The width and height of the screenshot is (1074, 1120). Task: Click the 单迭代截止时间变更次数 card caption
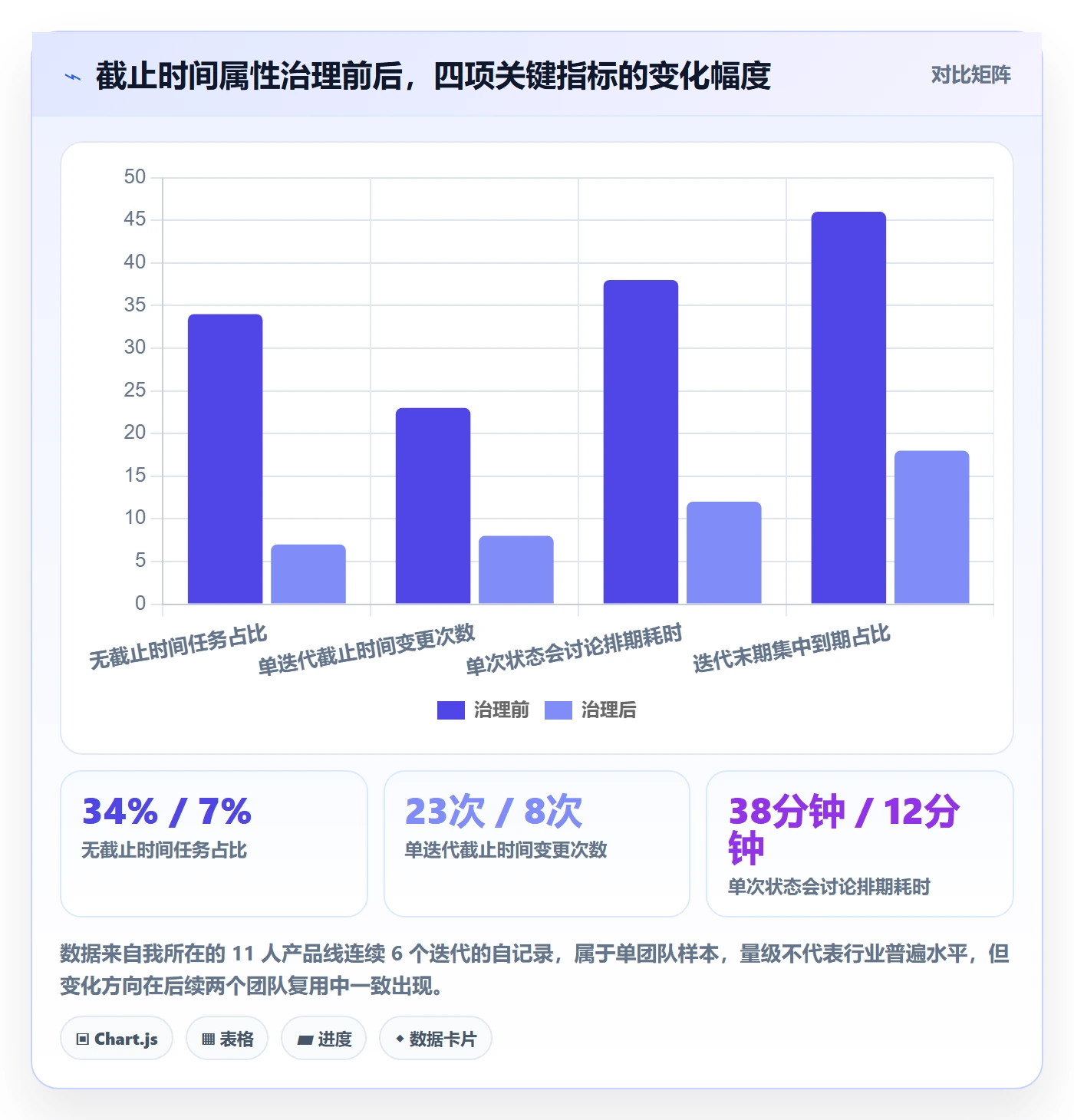[506, 850]
